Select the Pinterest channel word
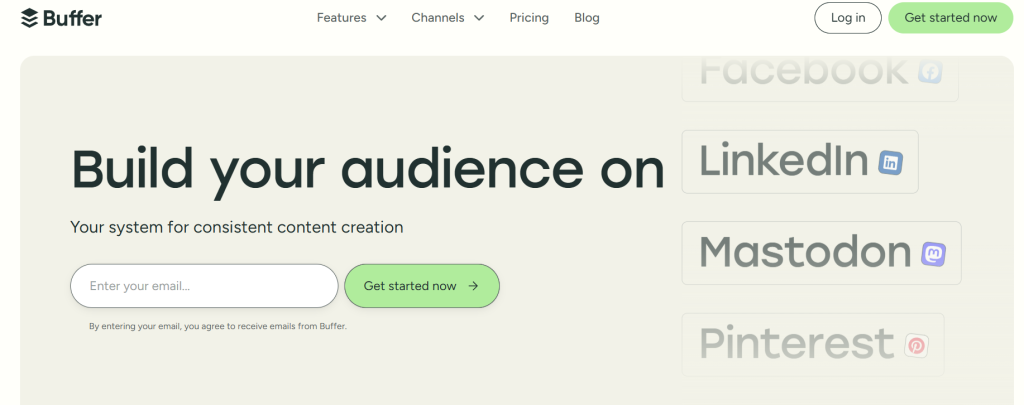 [x=797, y=344]
